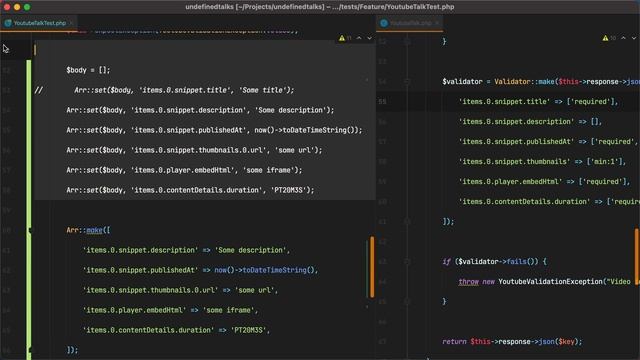Click array entry 'items.0.snippet.publishedAt' with now()
This screenshot has width=640, height=360.
click(x=200, y=270)
